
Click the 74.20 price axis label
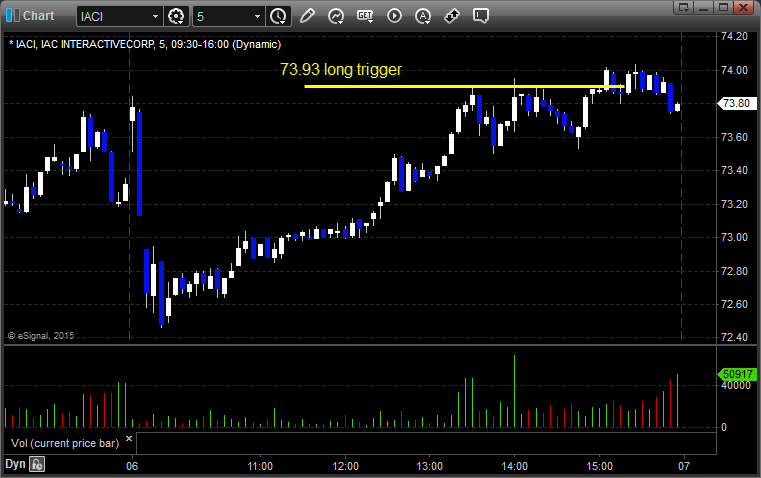pos(734,36)
